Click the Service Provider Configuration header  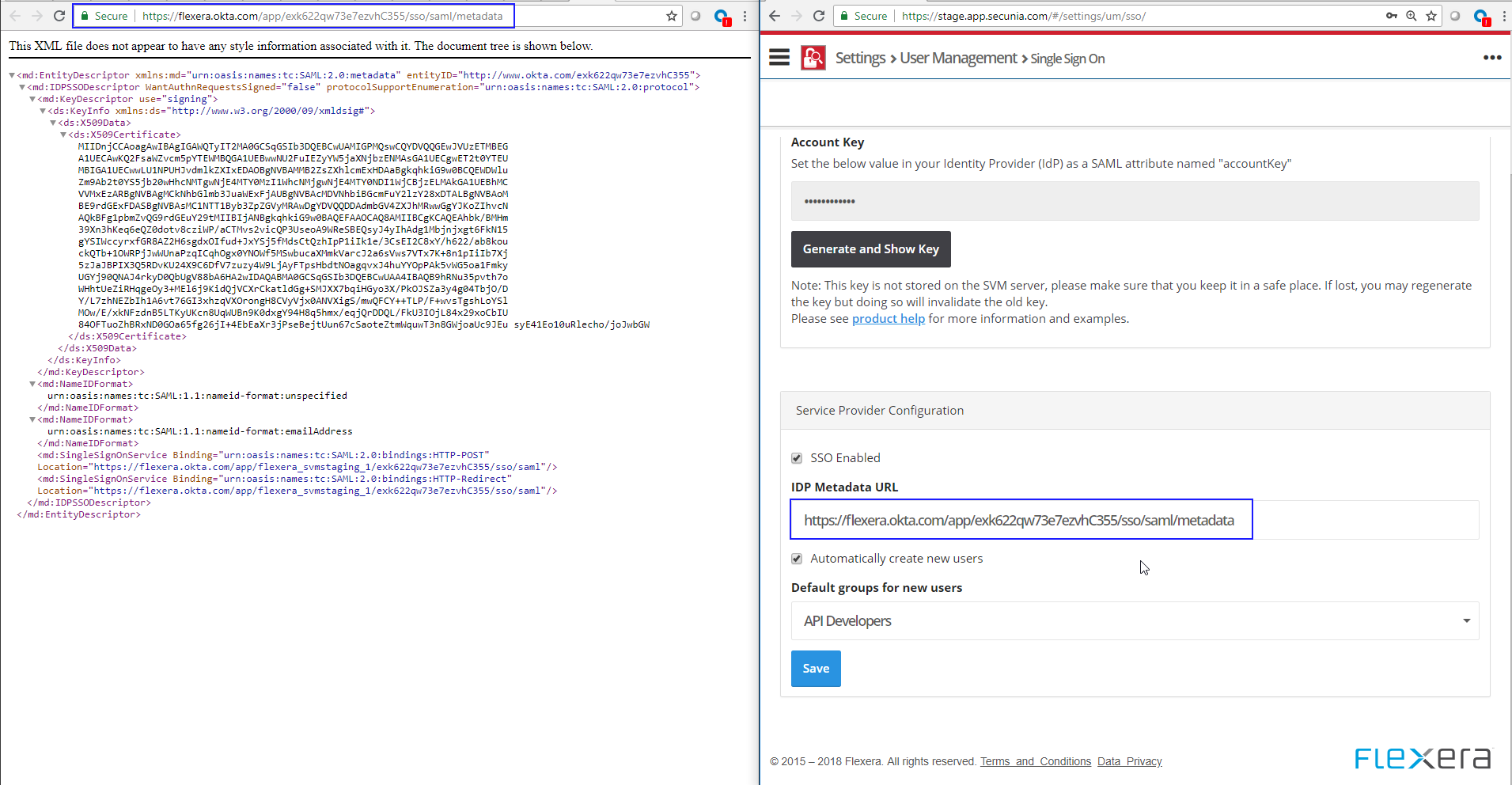click(x=1135, y=411)
